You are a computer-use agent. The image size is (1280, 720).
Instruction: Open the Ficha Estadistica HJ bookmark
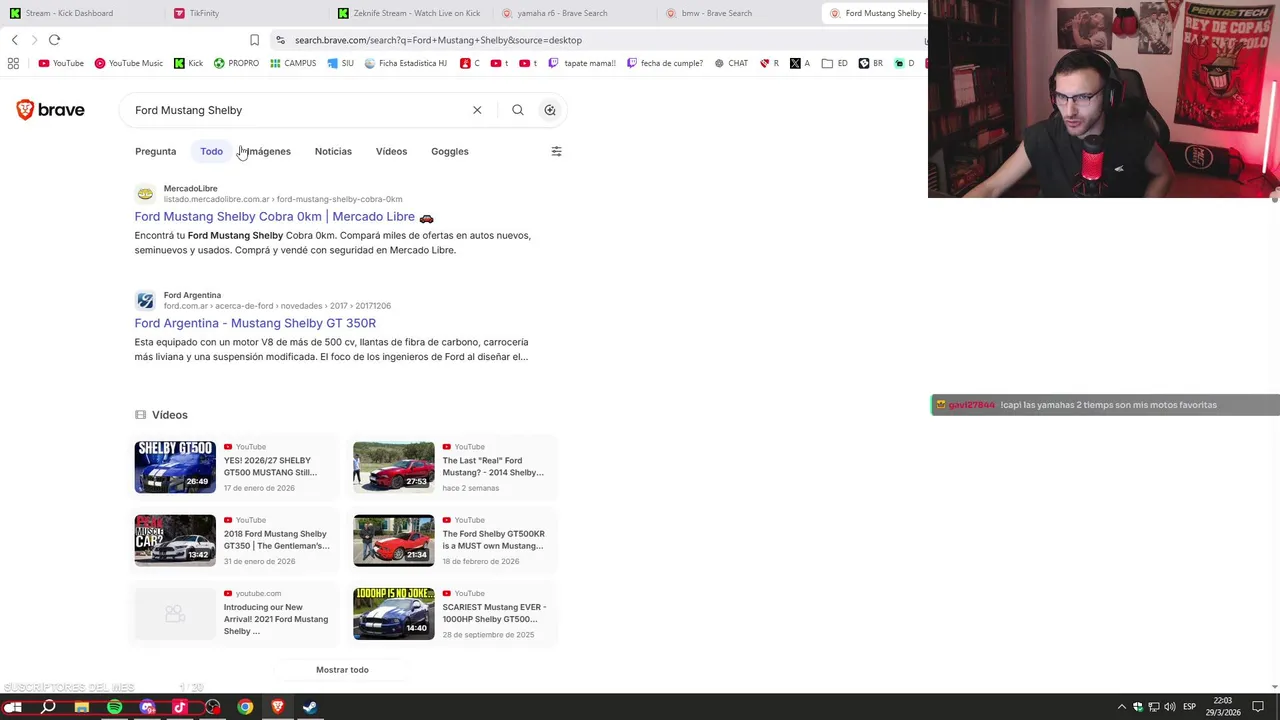pos(406,63)
